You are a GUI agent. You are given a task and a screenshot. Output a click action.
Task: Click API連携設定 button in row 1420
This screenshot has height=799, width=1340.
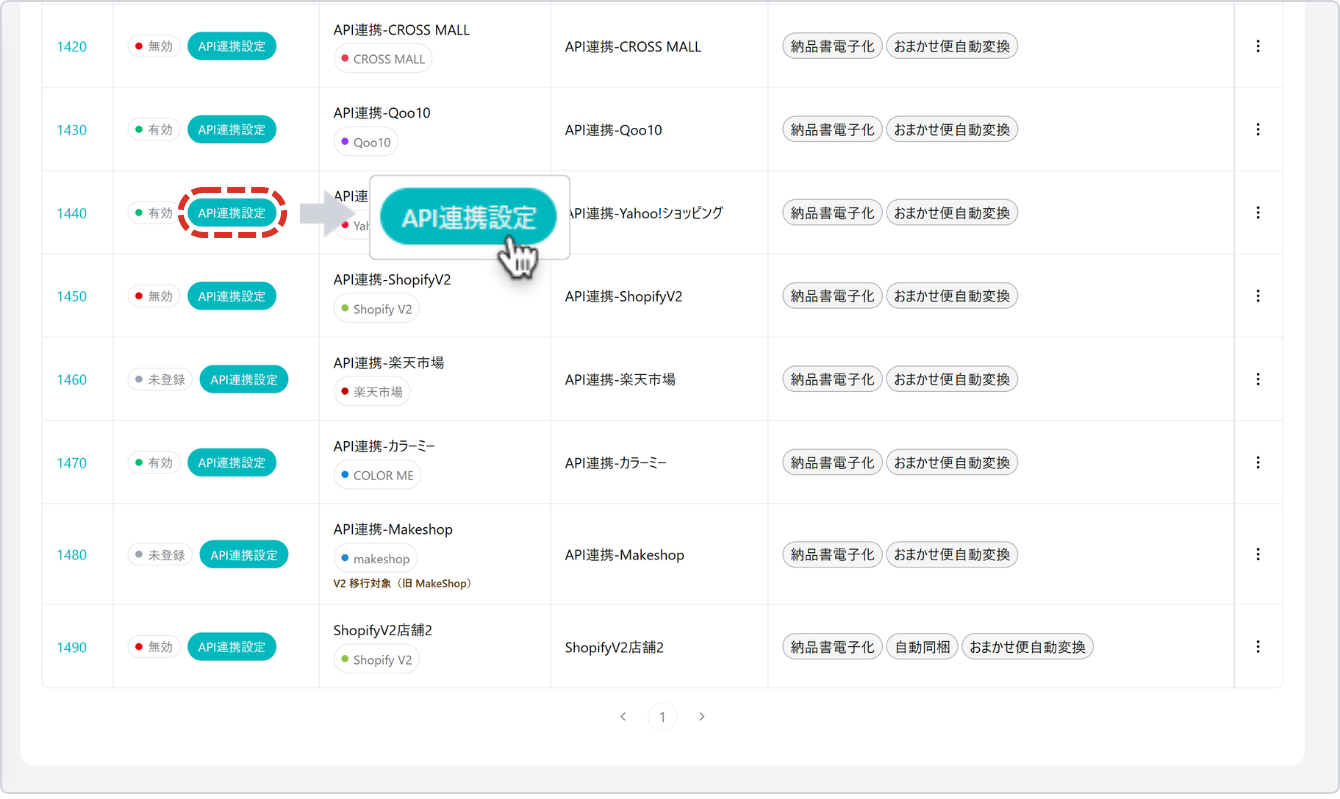(232, 46)
